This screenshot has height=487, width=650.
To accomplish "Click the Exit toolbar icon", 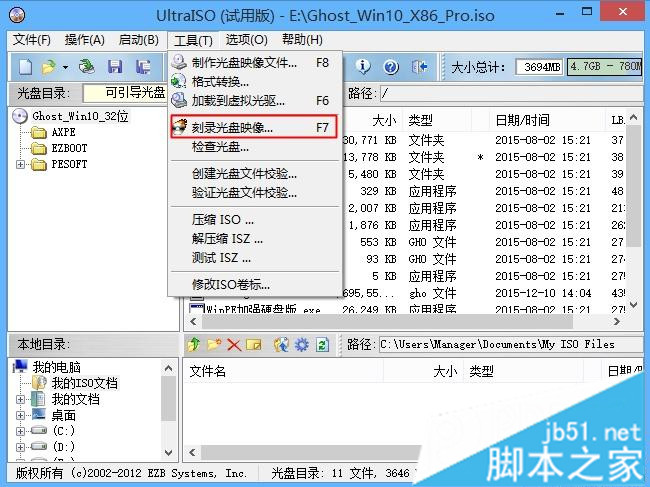I will 420,66.
